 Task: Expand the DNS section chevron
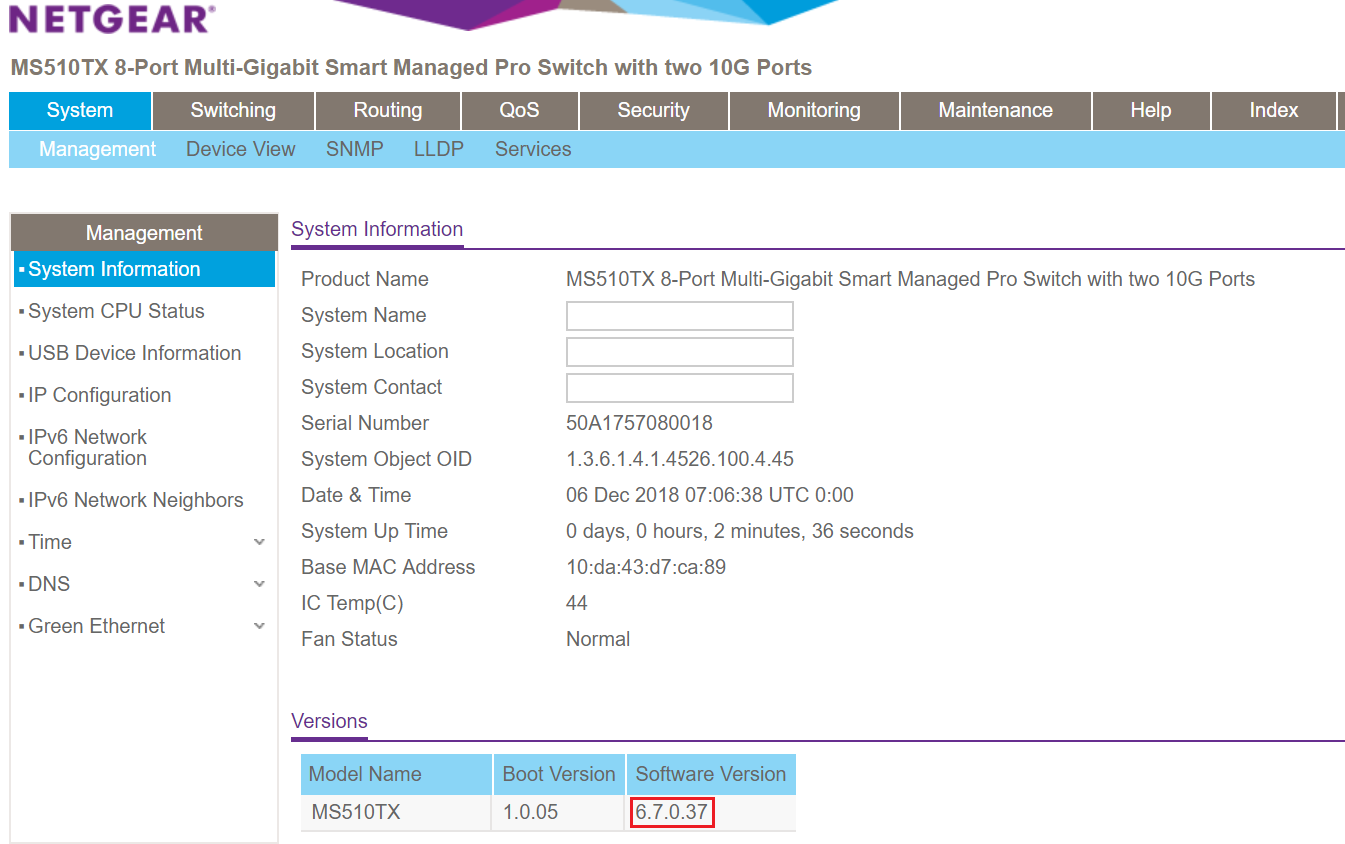coord(259,584)
